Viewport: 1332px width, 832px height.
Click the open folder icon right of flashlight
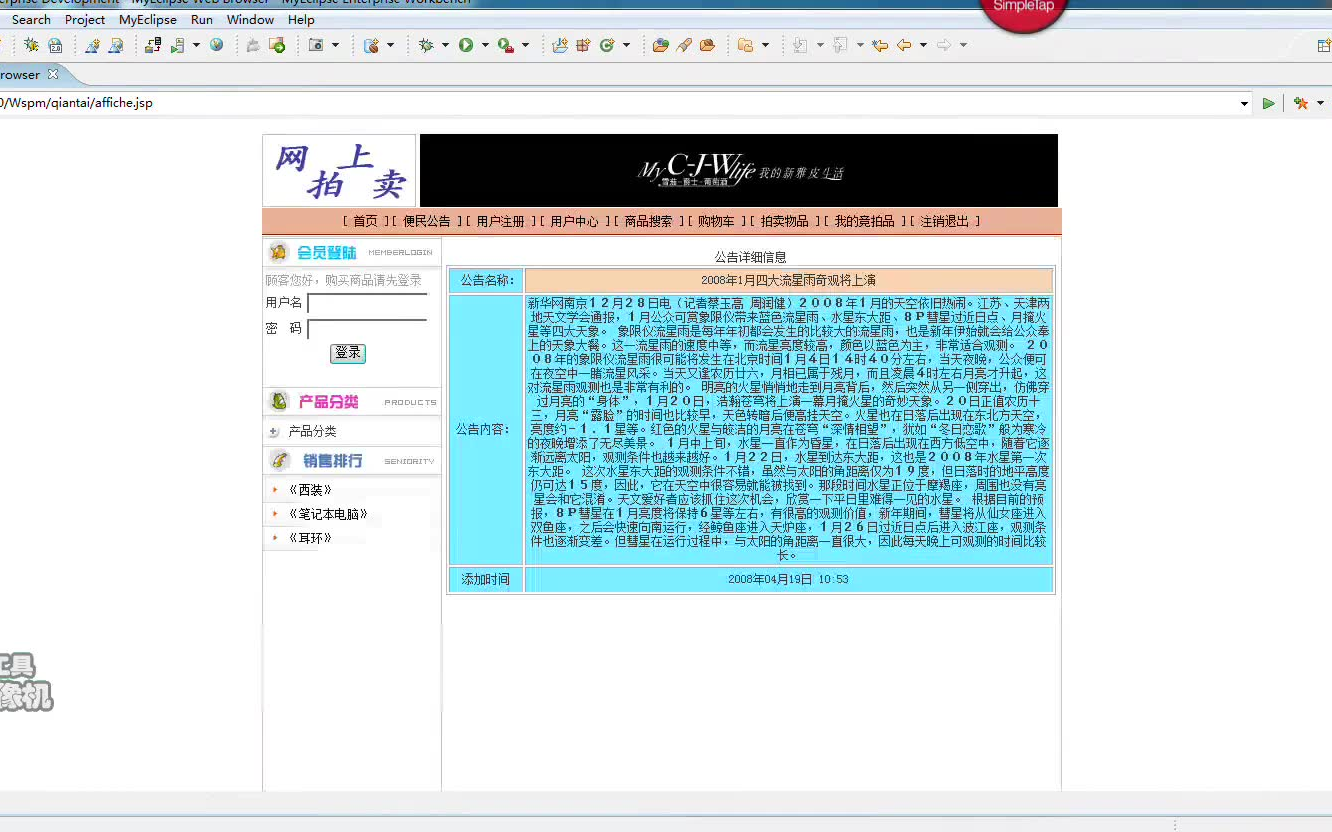708,45
